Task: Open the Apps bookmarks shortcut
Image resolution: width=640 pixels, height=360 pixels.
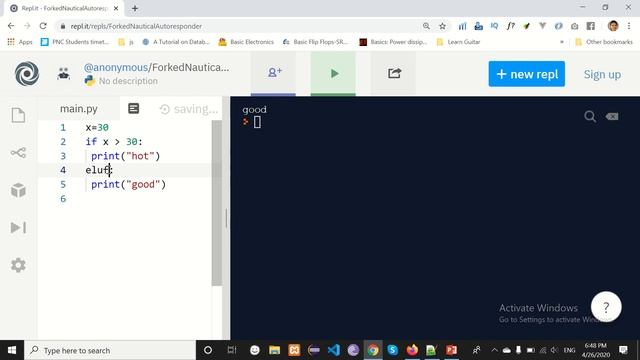Action: pyautogui.click(x=20, y=42)
